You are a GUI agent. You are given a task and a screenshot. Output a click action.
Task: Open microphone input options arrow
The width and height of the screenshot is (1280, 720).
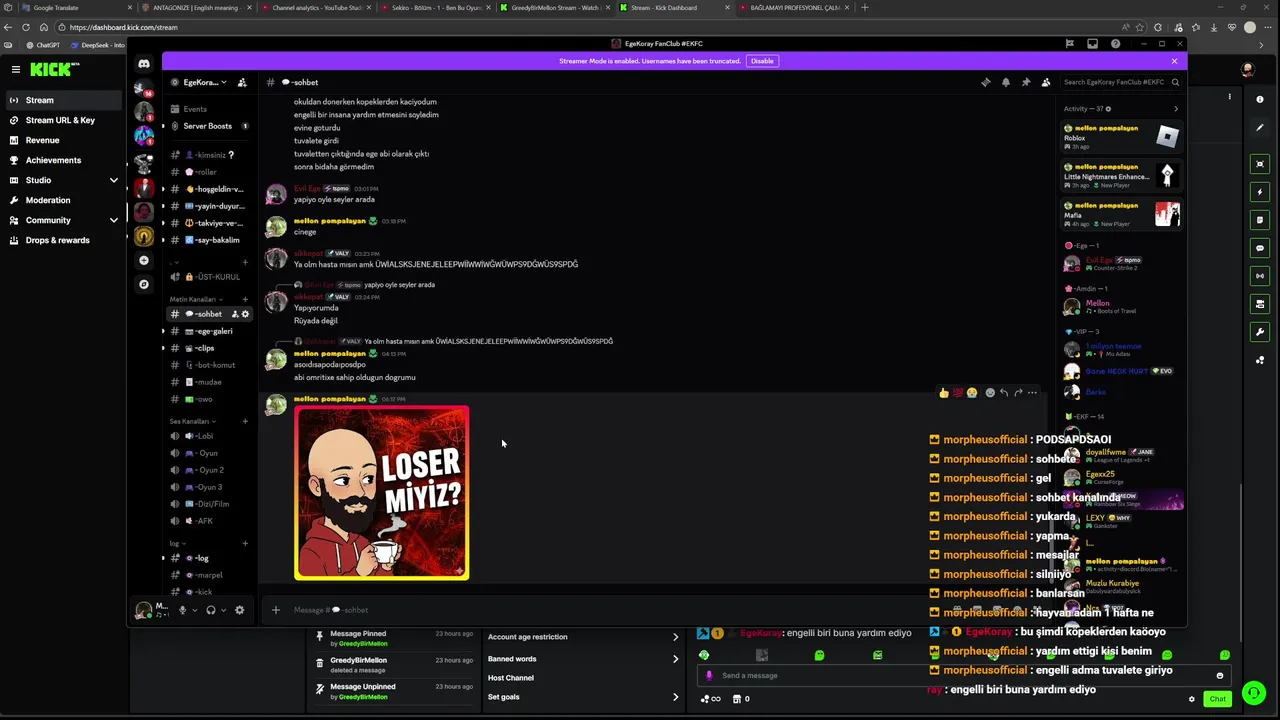pyautogui.click(x=195, y=610)
